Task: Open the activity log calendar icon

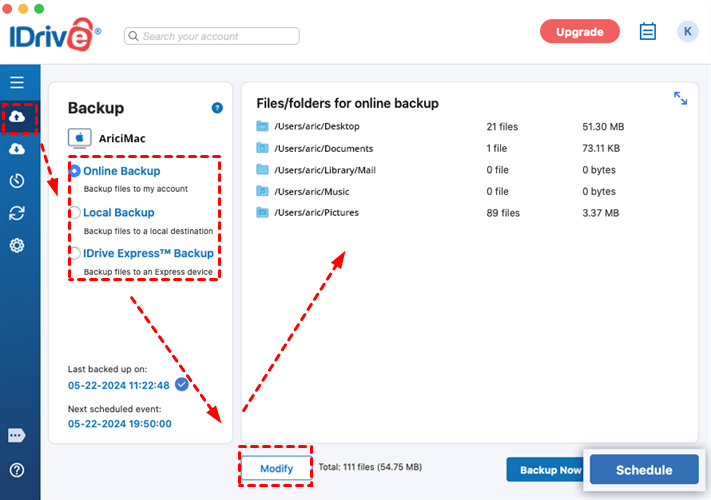Action: 648,31
